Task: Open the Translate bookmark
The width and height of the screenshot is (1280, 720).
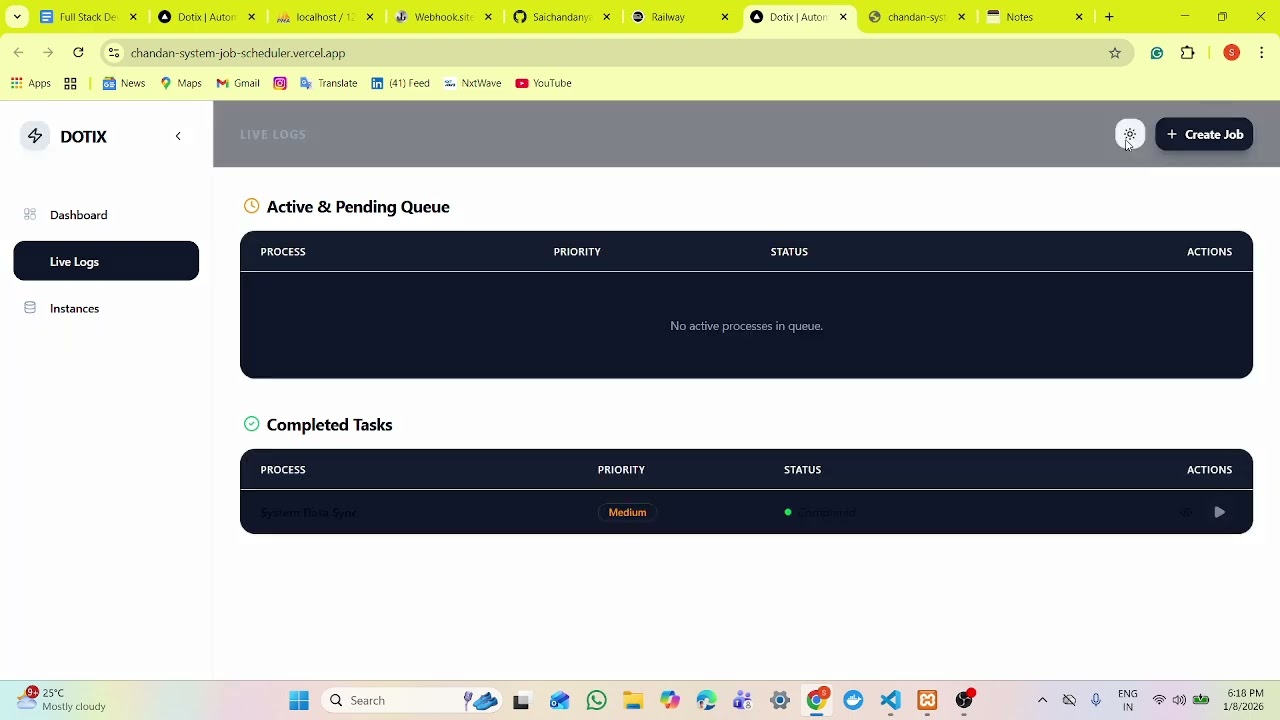Action: (x=328, y=83)
